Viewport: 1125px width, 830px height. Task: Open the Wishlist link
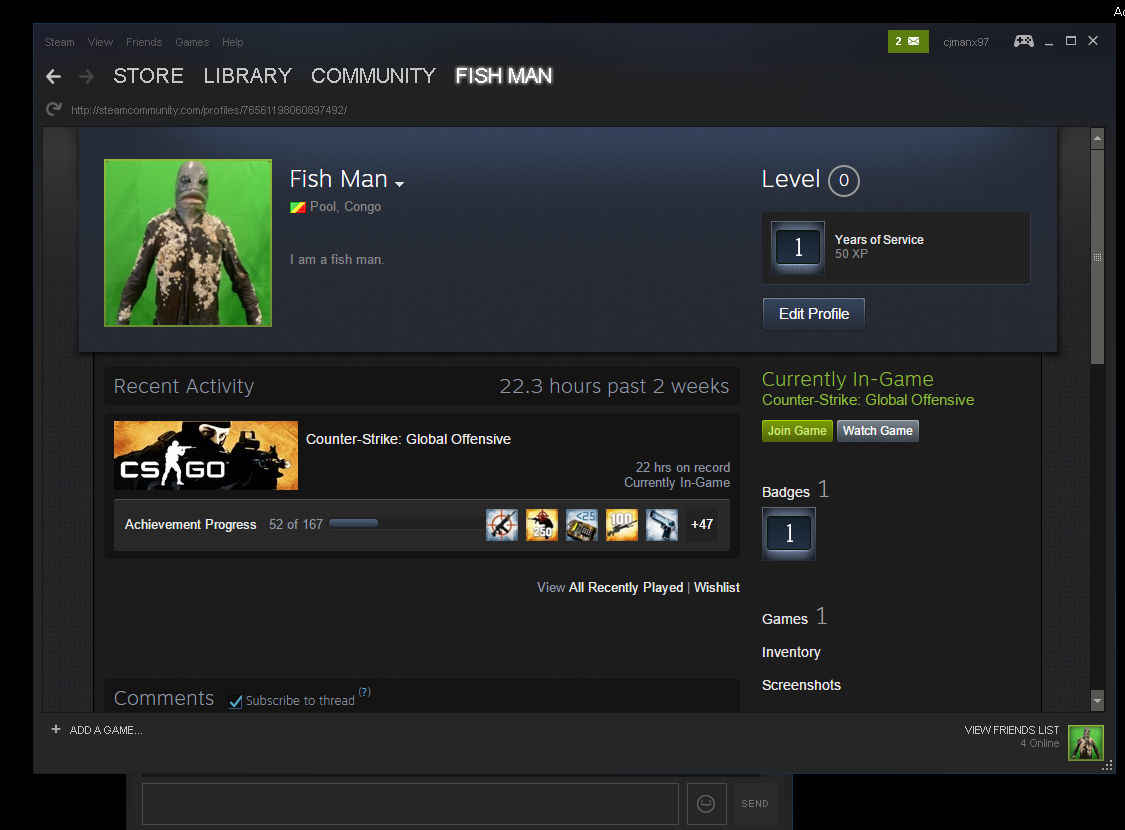[x=717, y=588]
